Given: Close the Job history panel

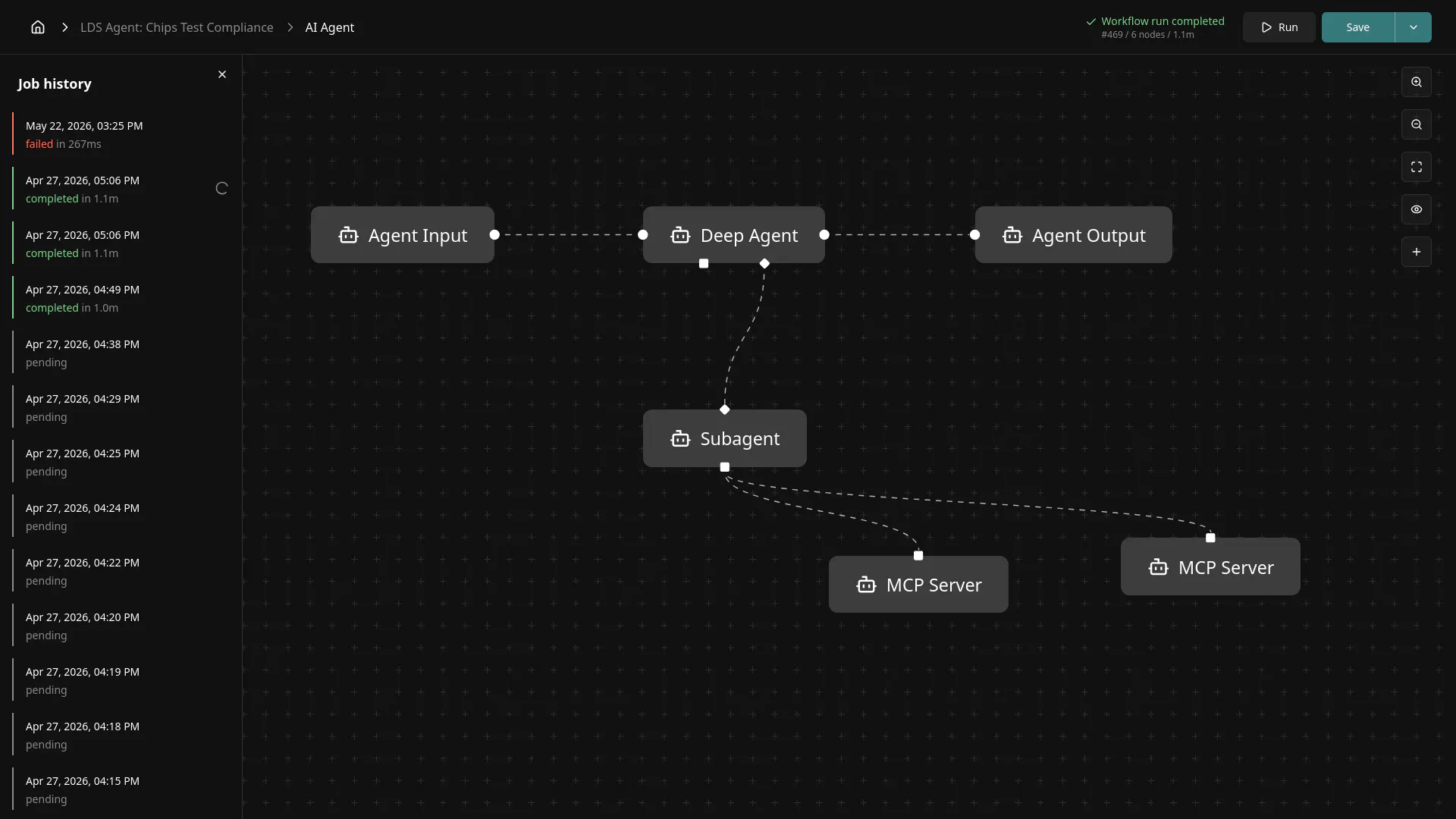Looking at the screenshot, I should pos(222,74).
